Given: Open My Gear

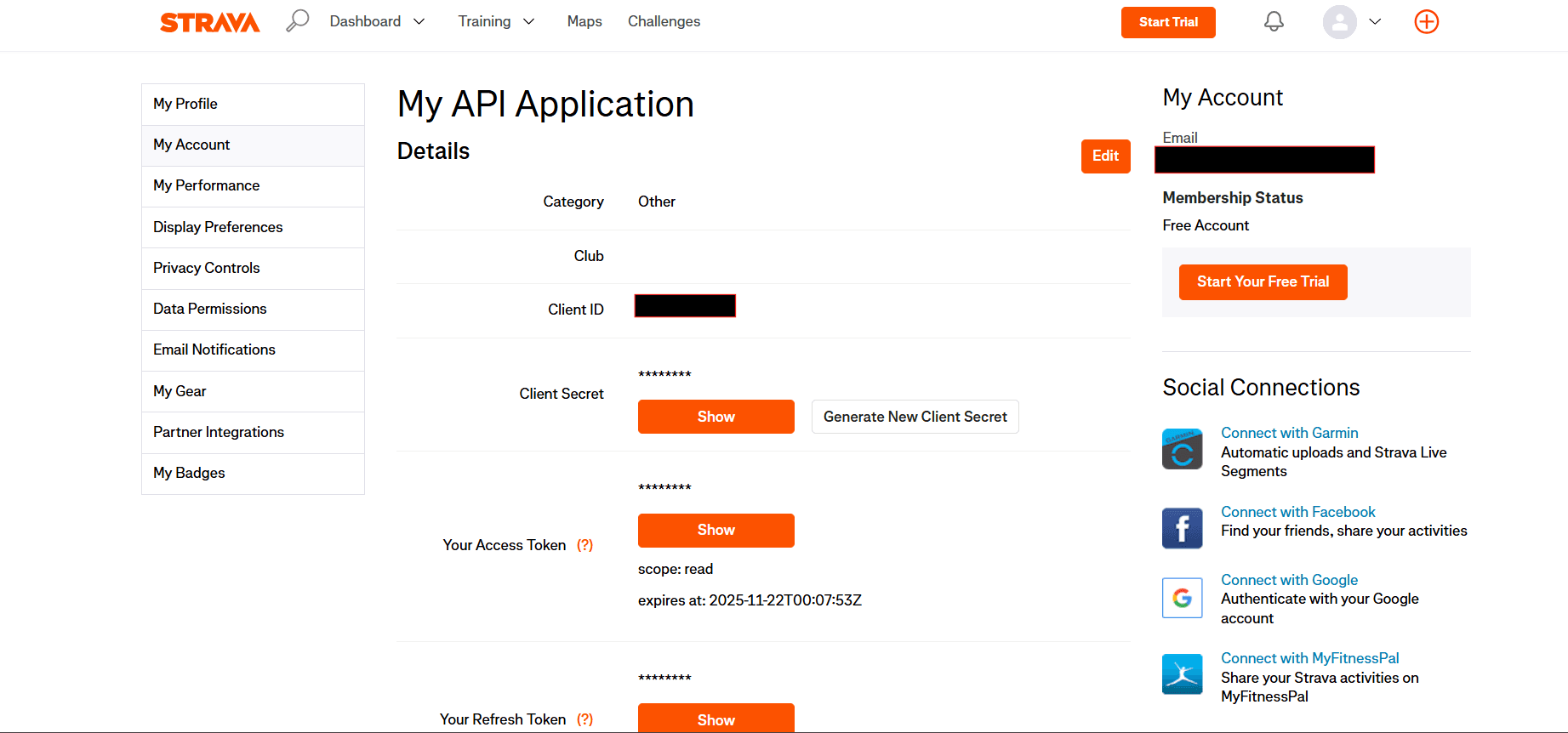Looking at the screenshot, I should pos(254,391).
